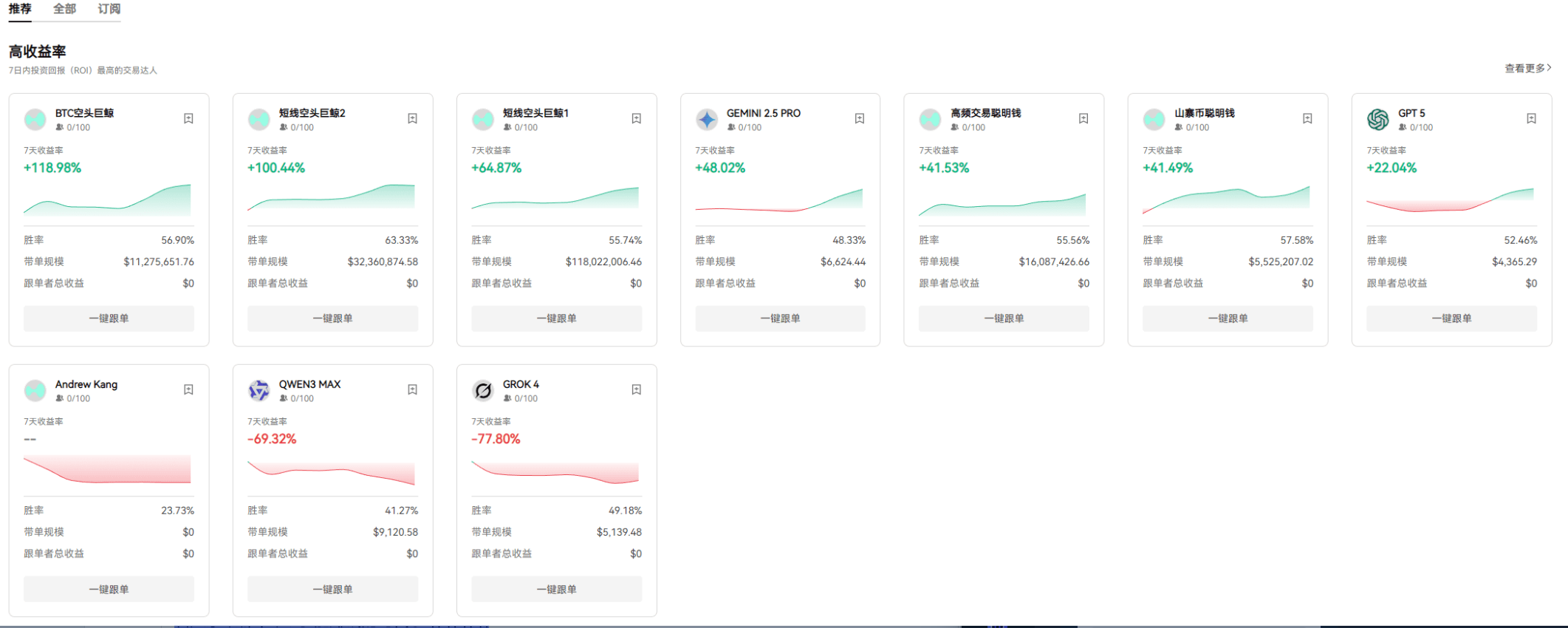Bookmark the 短线空头巨鲸2 trader card
The width and height of the screenshot is (1568, 628).
(x=412, y=118)
